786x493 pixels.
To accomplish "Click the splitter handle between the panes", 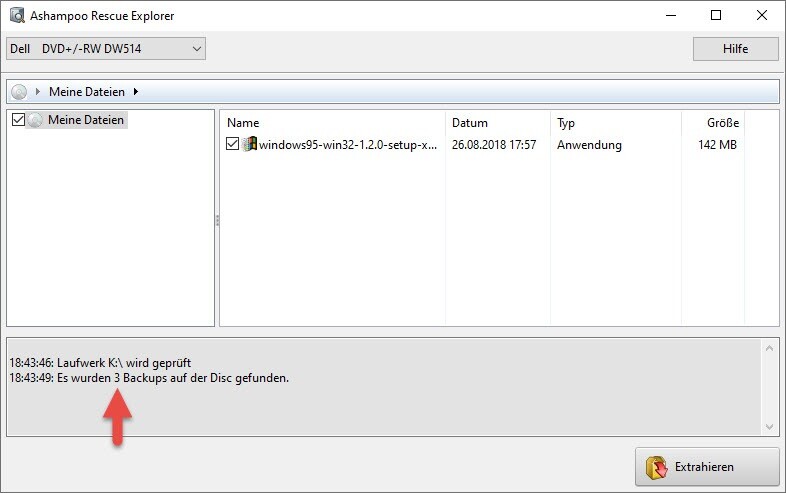I will pos(217,220).
